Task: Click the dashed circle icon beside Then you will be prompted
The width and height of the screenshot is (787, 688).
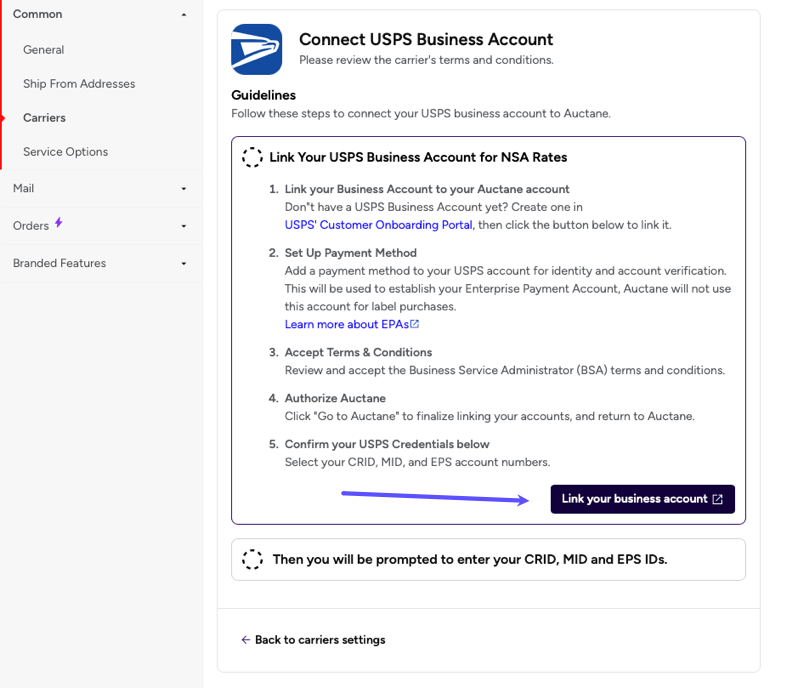Action: (x=252, y=559)
